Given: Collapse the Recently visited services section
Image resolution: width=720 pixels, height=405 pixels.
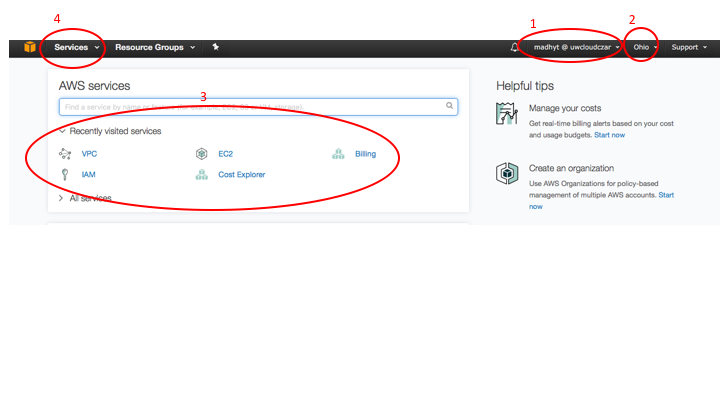Looking at the screenshot, I should (110, 131).
